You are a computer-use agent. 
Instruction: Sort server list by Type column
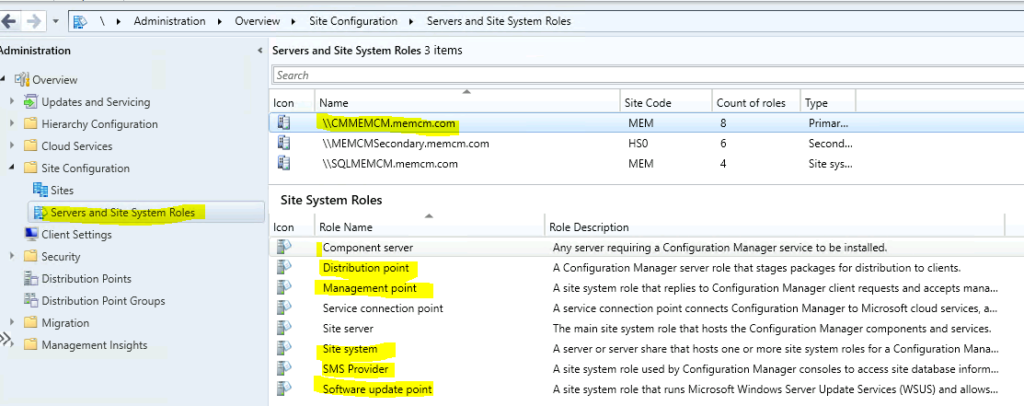click(827, 102)
